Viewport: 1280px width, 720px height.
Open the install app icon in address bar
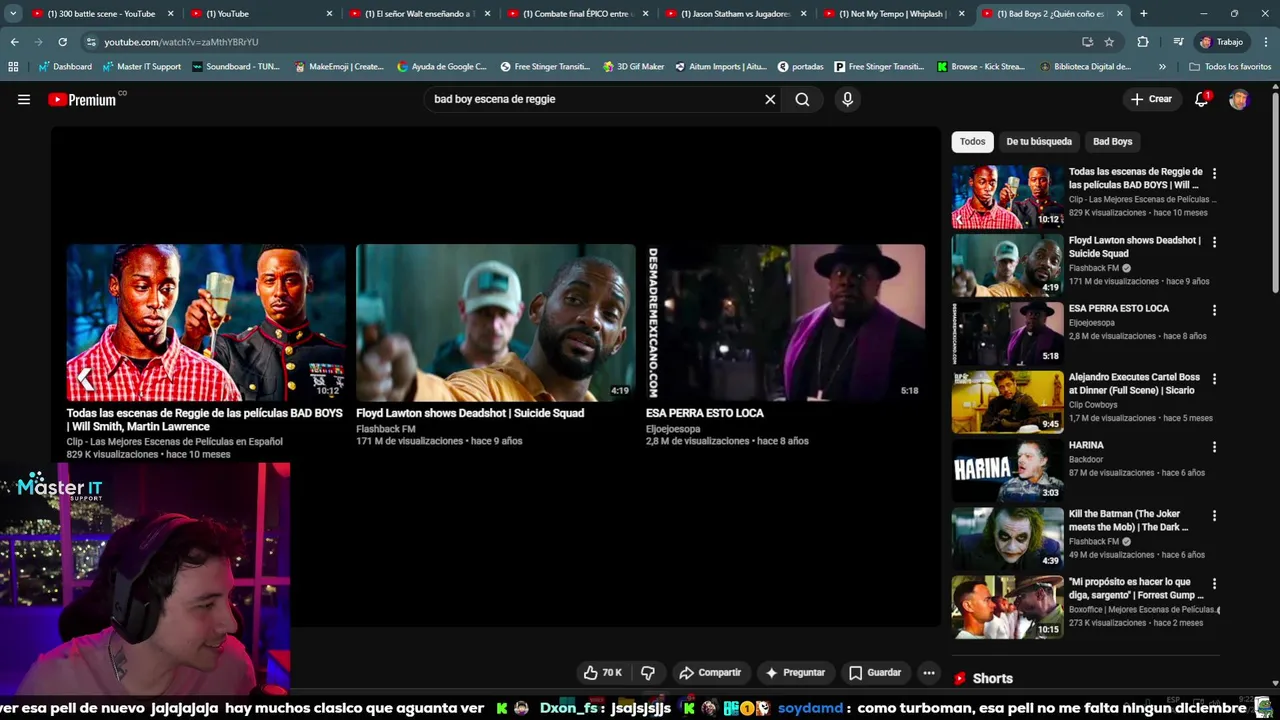tap(1087, 42)
